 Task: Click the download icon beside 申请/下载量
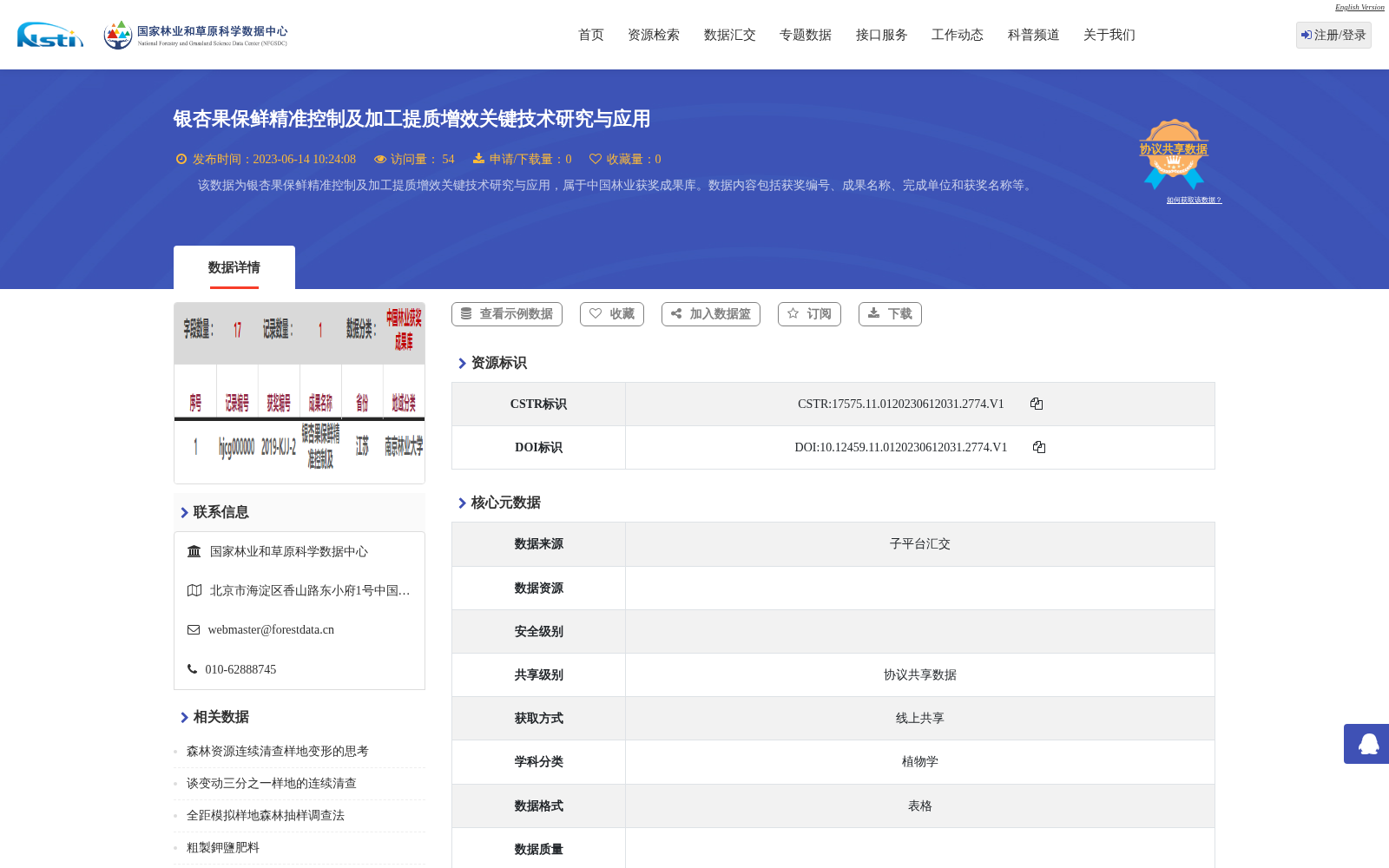[478, 159]
